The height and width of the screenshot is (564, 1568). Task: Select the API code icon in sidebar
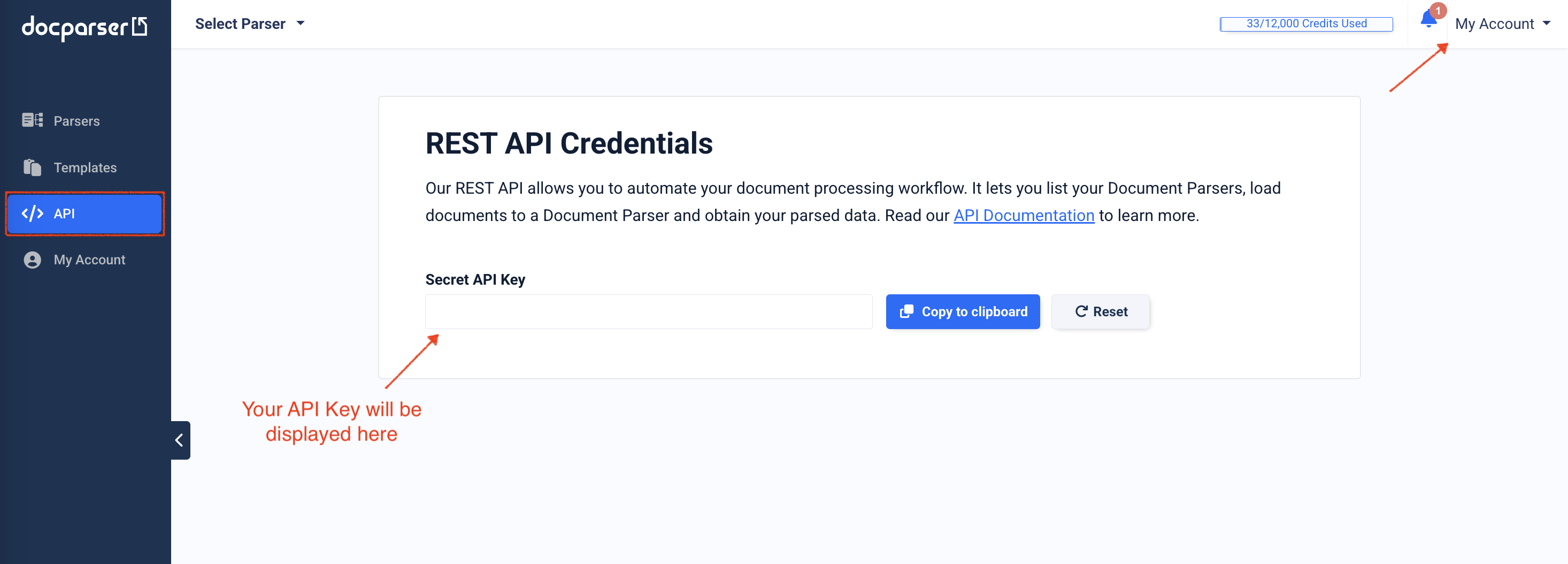click(x=32, y=213)
